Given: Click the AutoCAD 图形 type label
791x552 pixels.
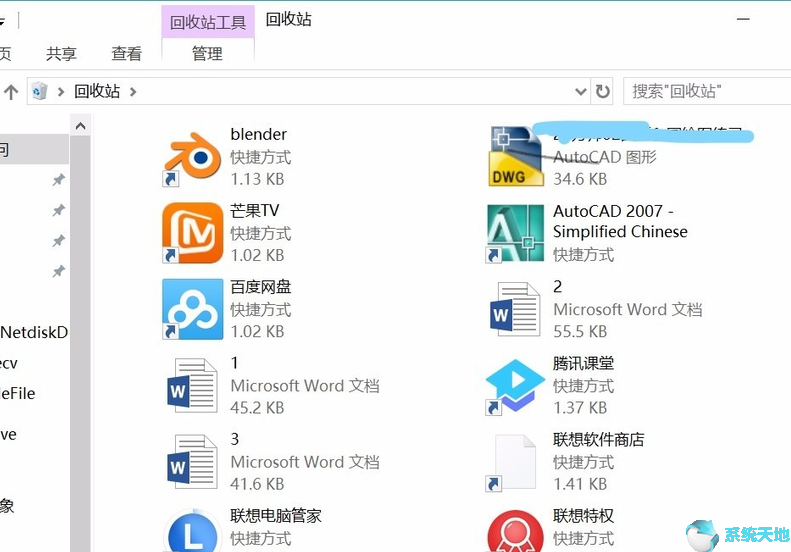Looking at the screenshot, I should (605, 157).
